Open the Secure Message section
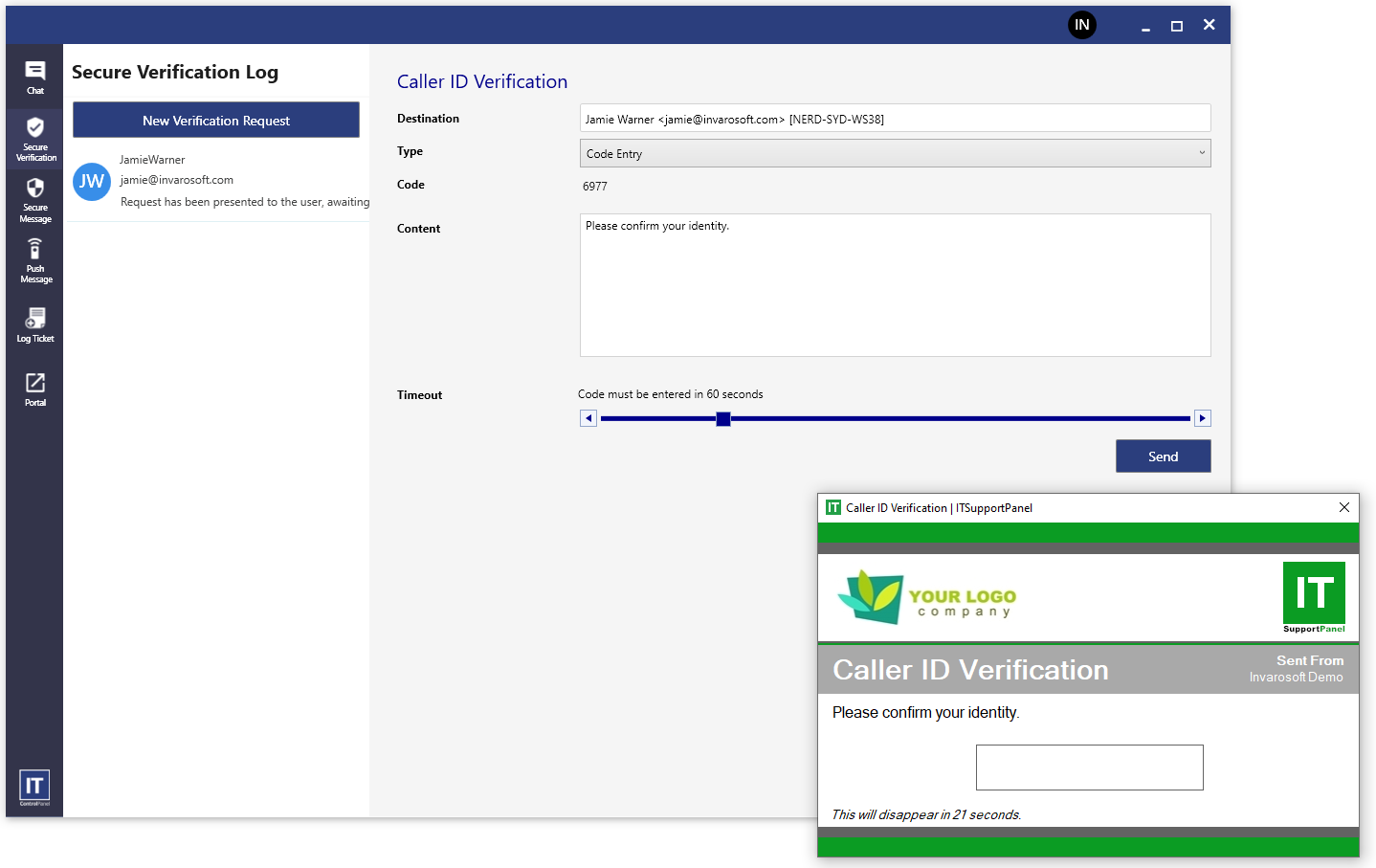This screenshot has height=868, width=1376. point(35,199)
